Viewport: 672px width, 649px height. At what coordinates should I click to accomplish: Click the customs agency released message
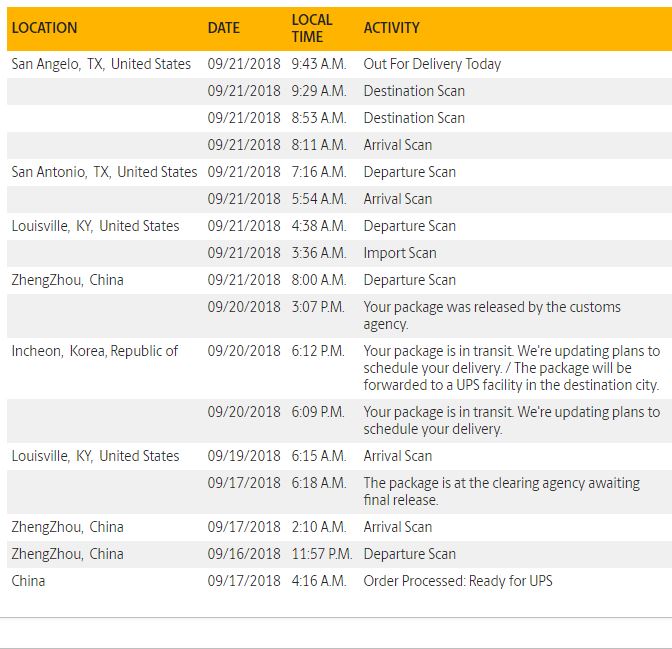[x=492, y=315]
